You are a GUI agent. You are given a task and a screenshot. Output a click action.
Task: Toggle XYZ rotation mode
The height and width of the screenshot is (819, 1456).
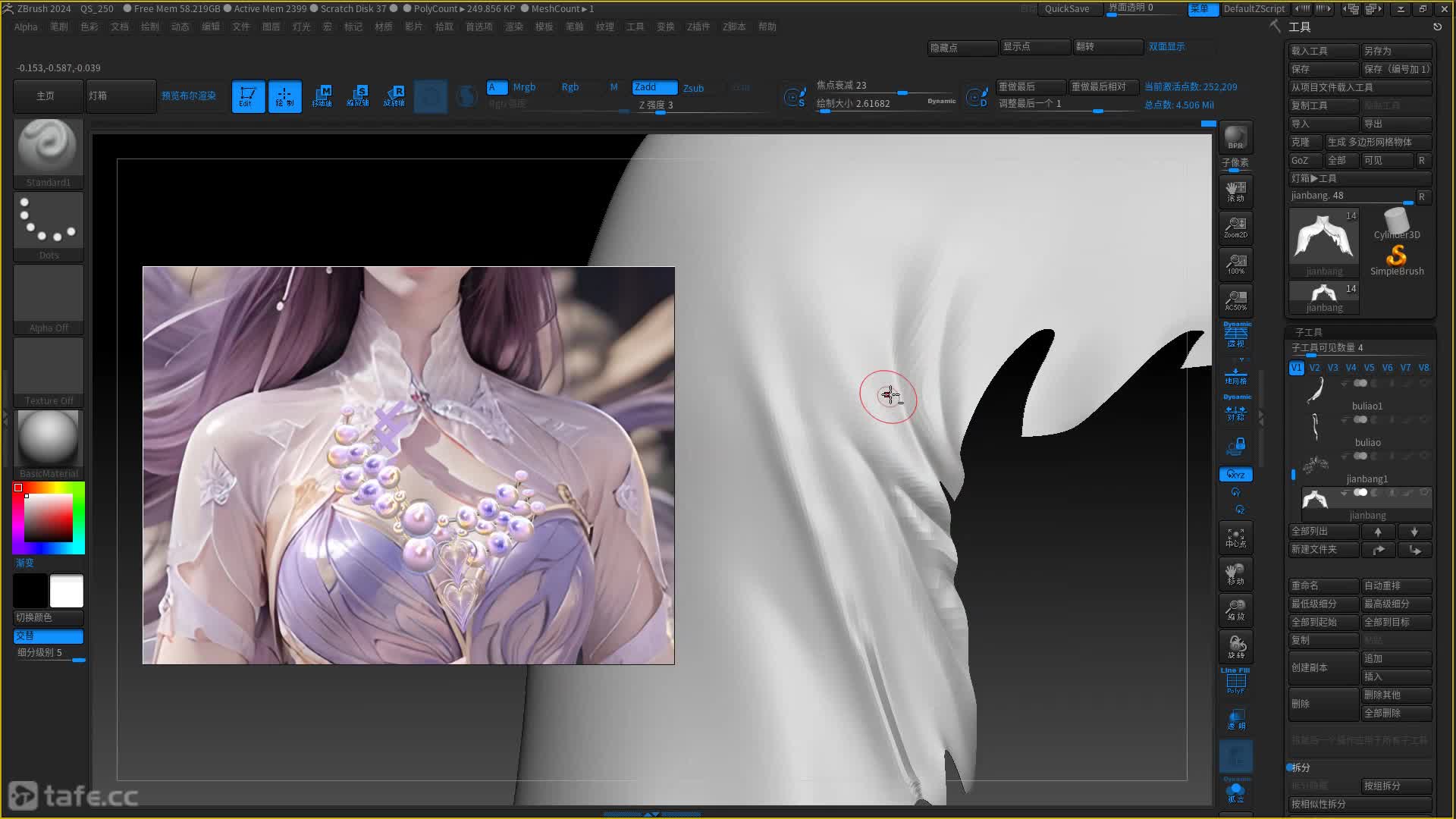pyautogui.click(x=1235, y=475)
